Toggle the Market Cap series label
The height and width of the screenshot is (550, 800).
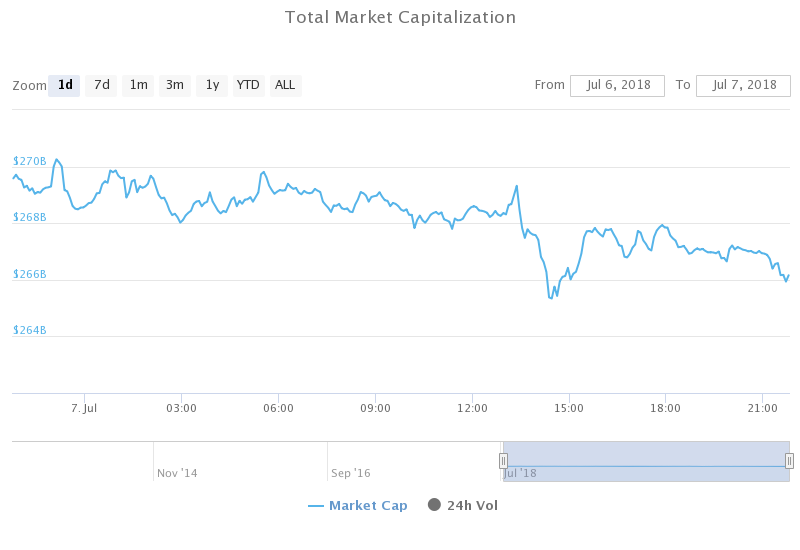coord(368,505)
